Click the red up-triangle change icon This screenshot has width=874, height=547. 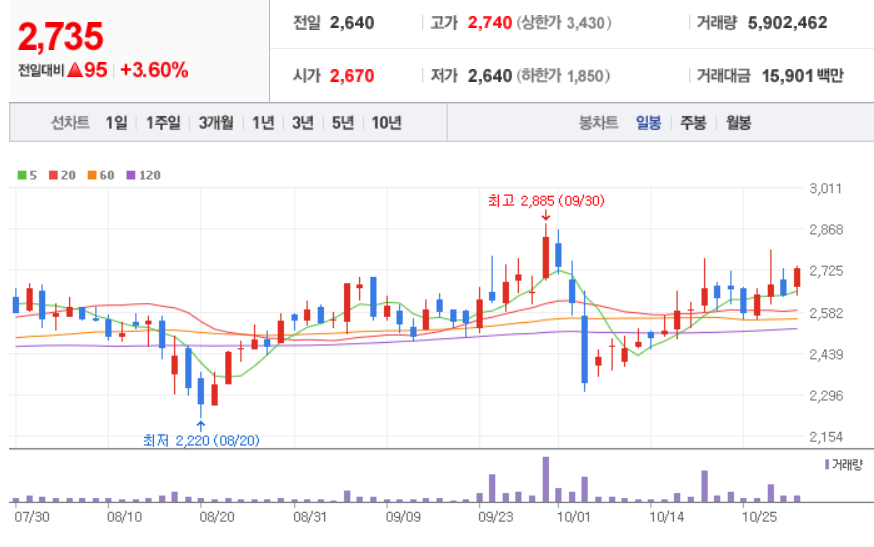point(75,70)
